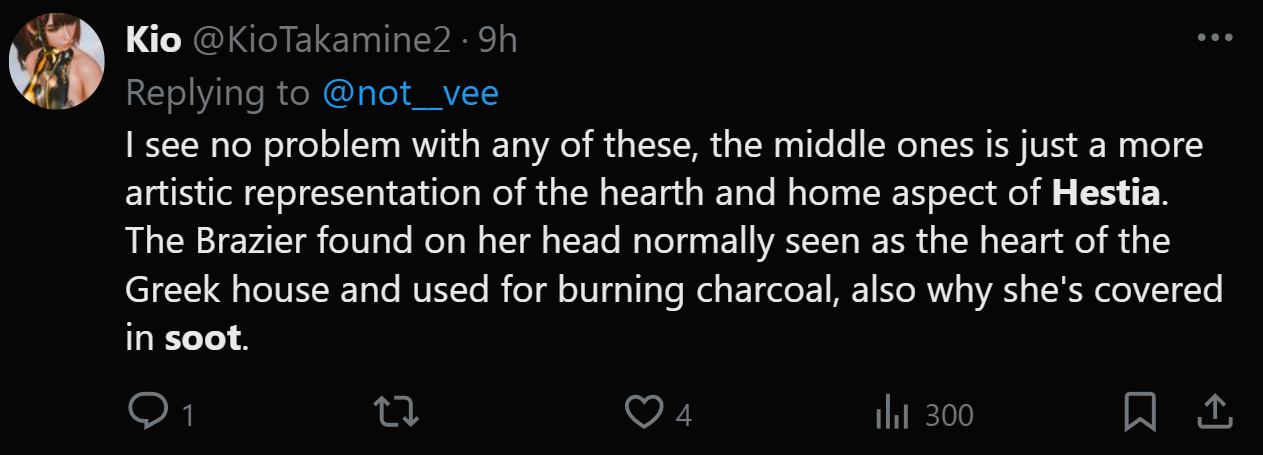Go to the @not__vee mention link
1263x455 pixels.
click(410, 92)
